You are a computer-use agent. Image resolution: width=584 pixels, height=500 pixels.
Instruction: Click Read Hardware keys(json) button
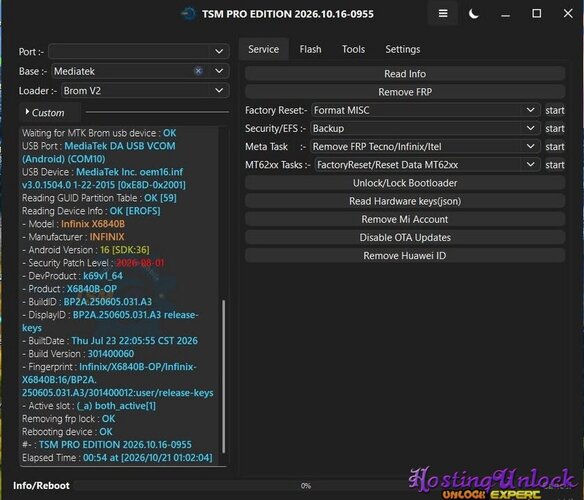coord(405,201)
